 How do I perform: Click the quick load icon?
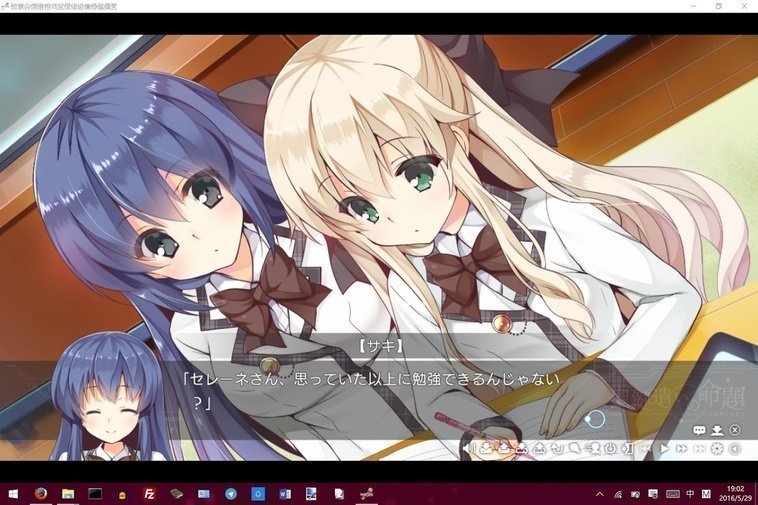pyautogui.click(x=539, y=448)
